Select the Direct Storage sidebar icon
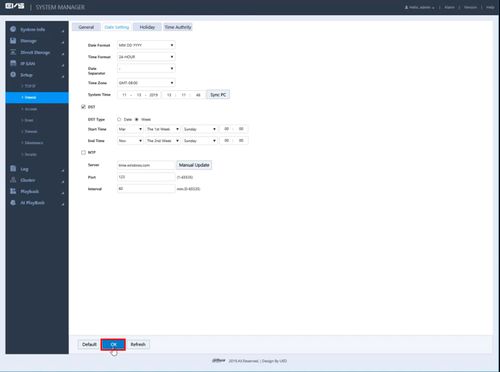This screenshot has width=500, height=372. 13,52
